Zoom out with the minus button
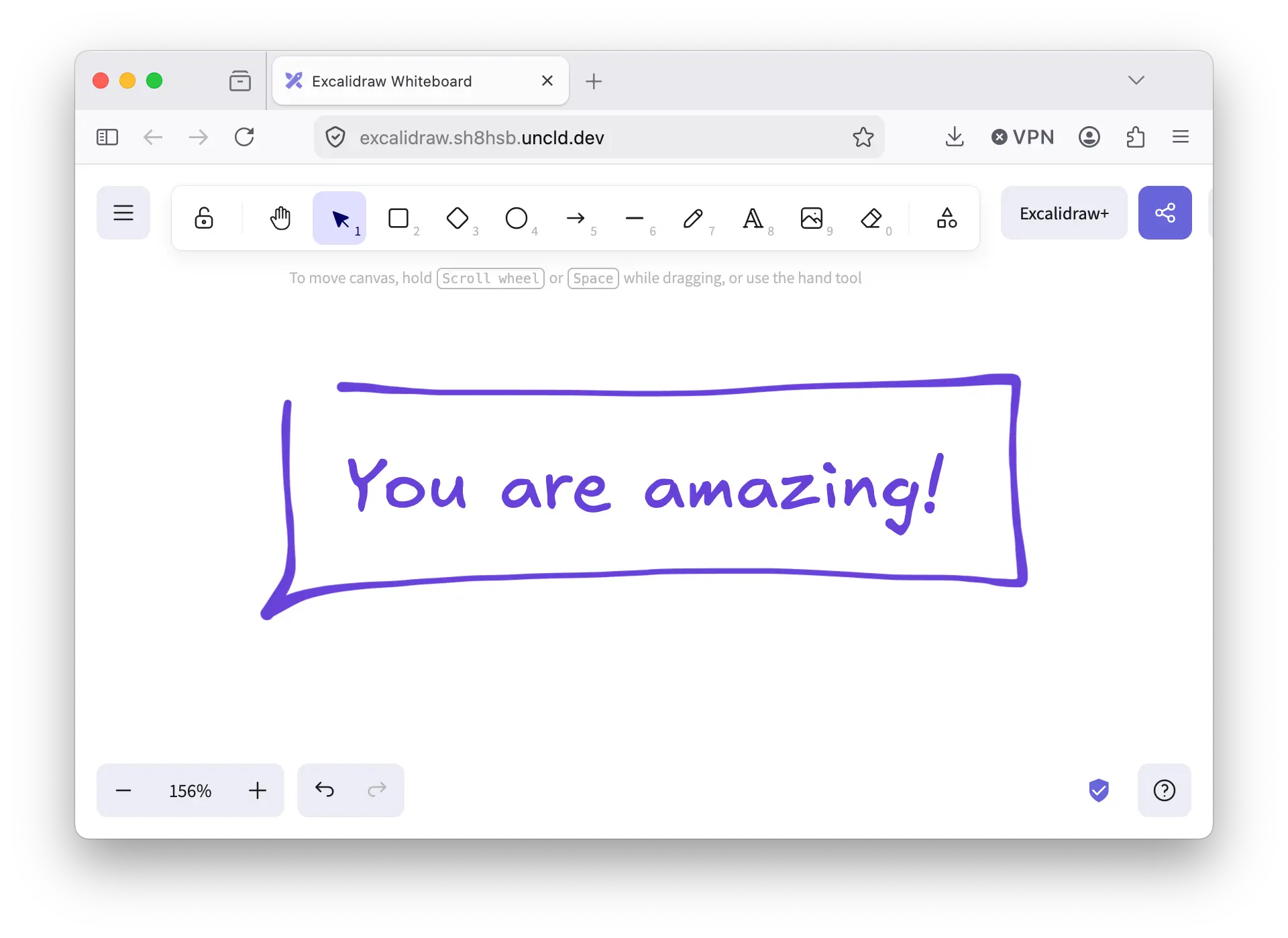This screenshot has height=938, width=1288. coord(123,790)
